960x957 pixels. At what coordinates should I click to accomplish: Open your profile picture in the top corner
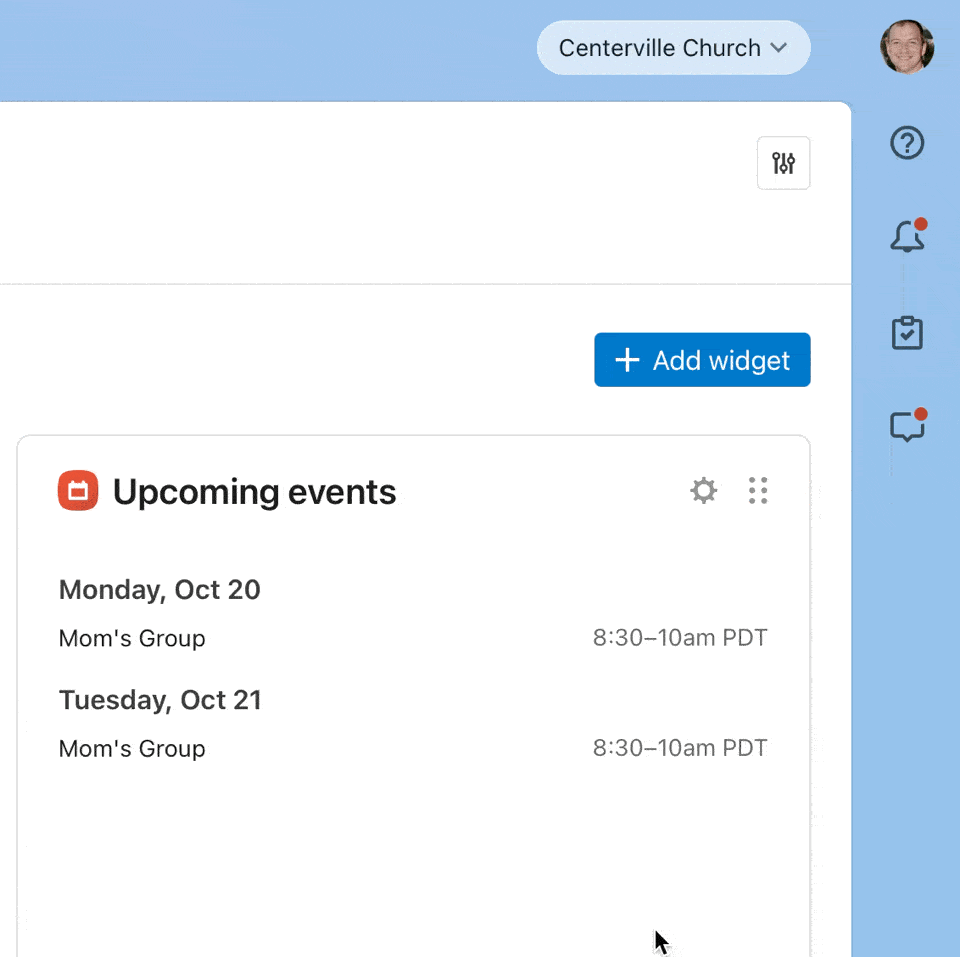click(908, 47)
